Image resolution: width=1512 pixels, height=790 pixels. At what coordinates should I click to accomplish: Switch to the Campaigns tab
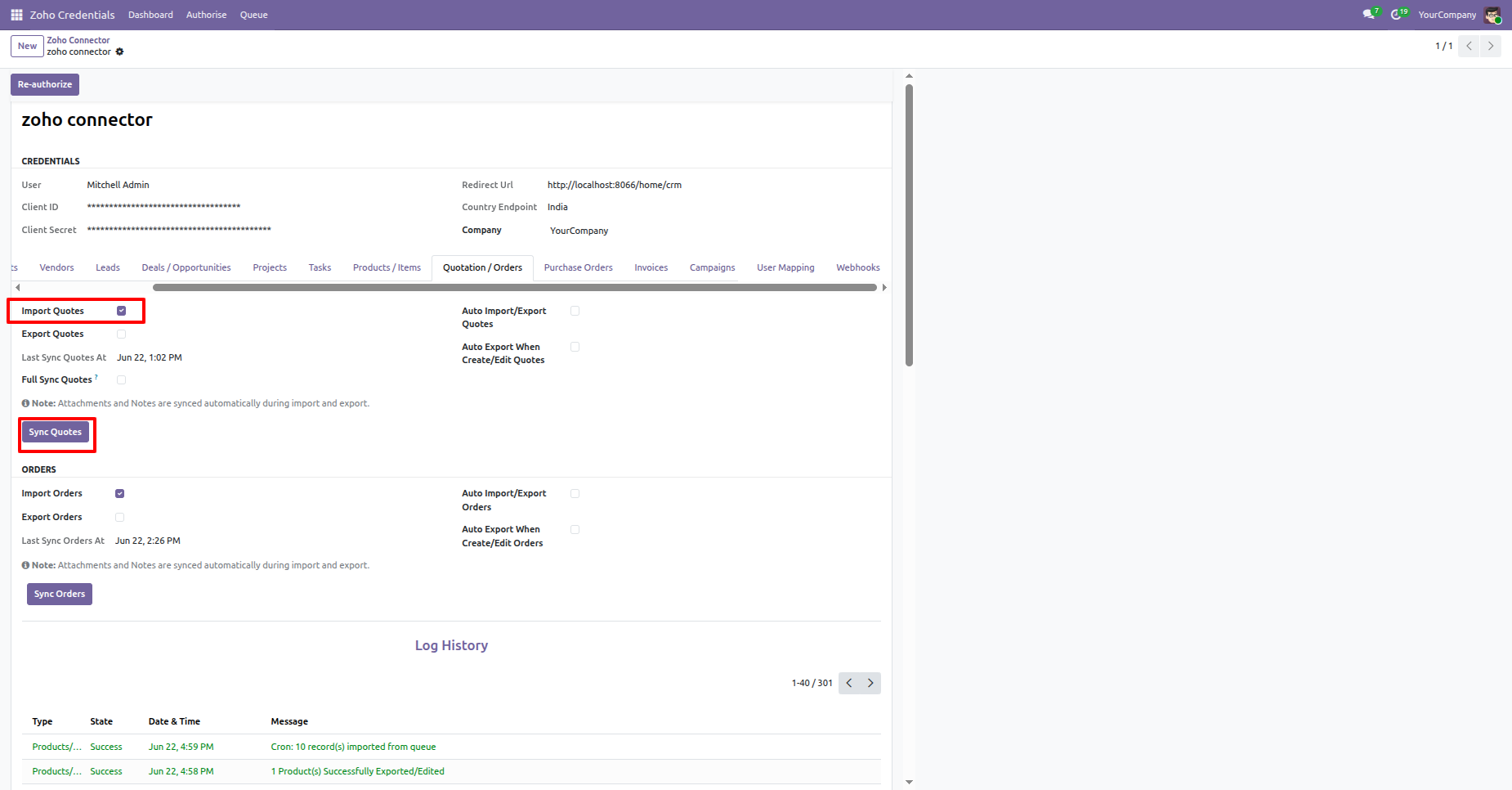pos(713,267)
